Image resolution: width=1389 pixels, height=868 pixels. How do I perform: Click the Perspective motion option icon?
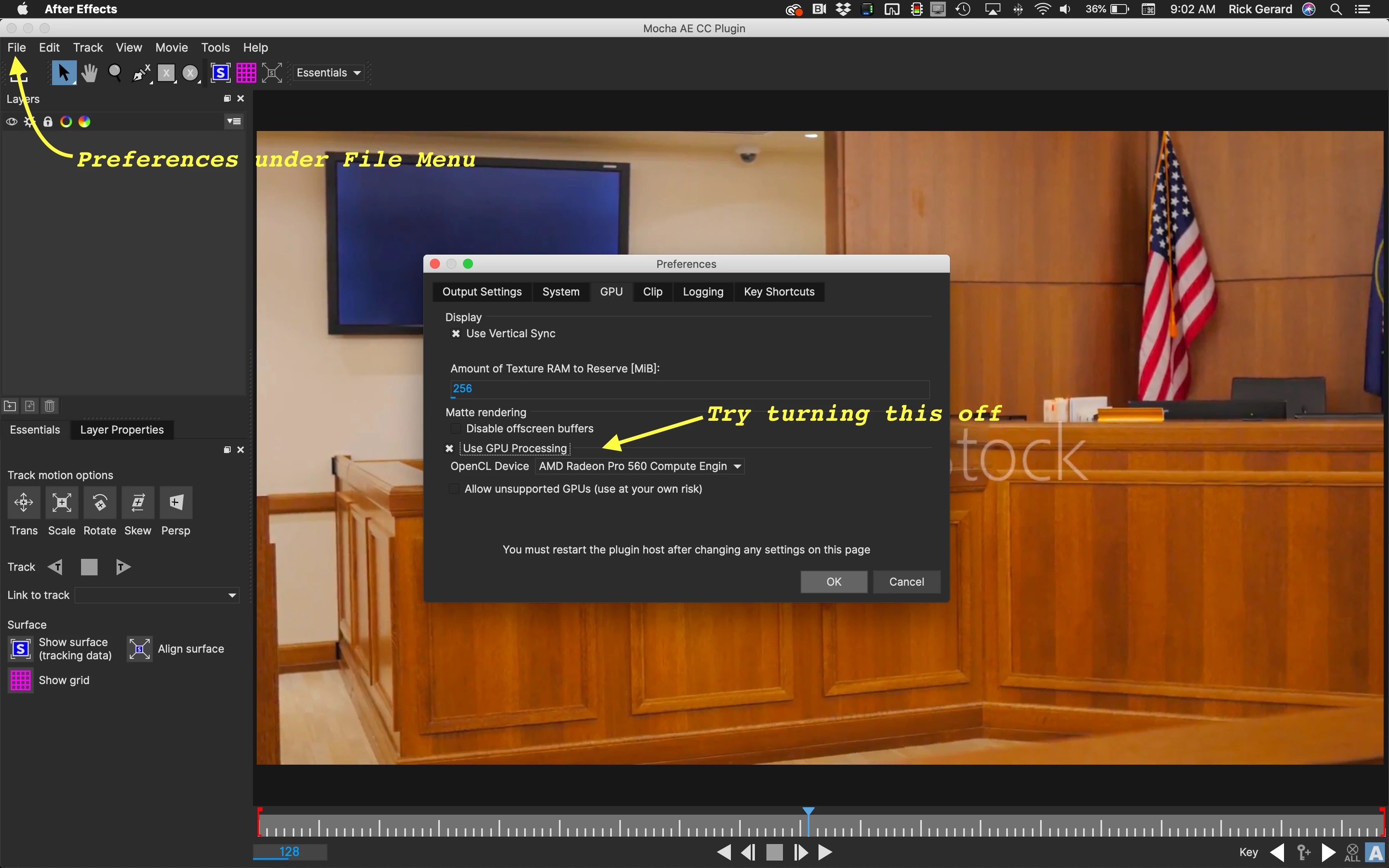(x=176, y=502)
